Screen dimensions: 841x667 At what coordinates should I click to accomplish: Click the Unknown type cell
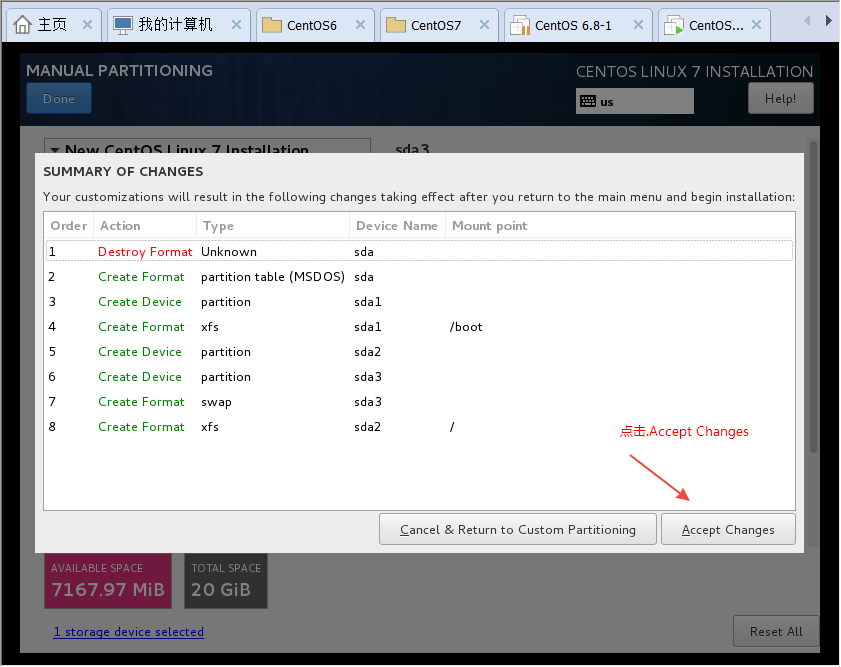coord(229,251)
